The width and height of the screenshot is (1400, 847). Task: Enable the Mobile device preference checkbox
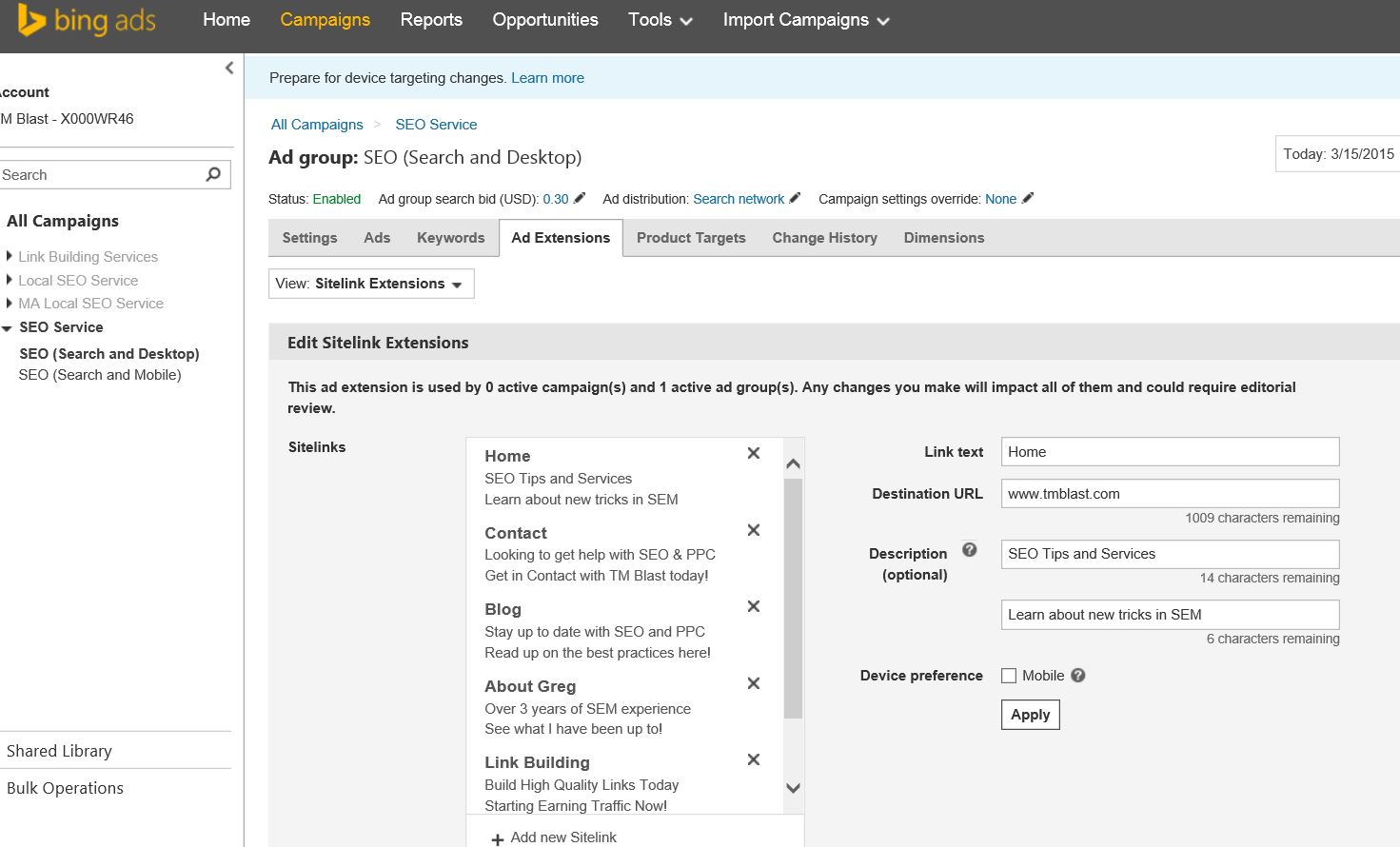click(x=1009, y=676)
